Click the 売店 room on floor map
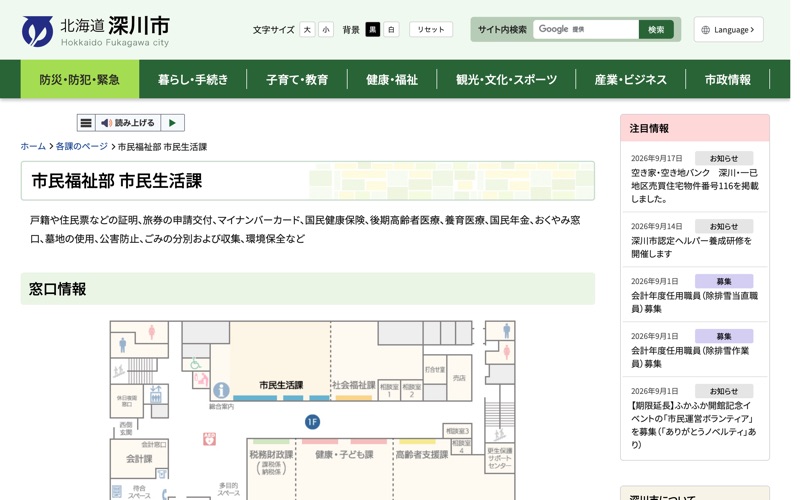This screenshot has width=800, height=500. pos(459,378)
